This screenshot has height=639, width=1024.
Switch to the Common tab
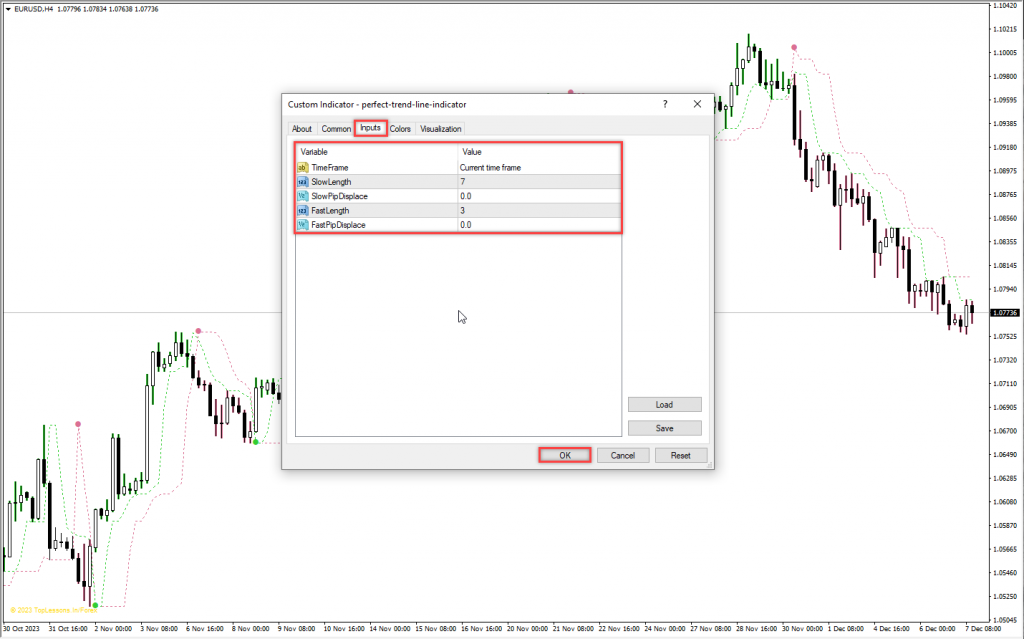336,129
